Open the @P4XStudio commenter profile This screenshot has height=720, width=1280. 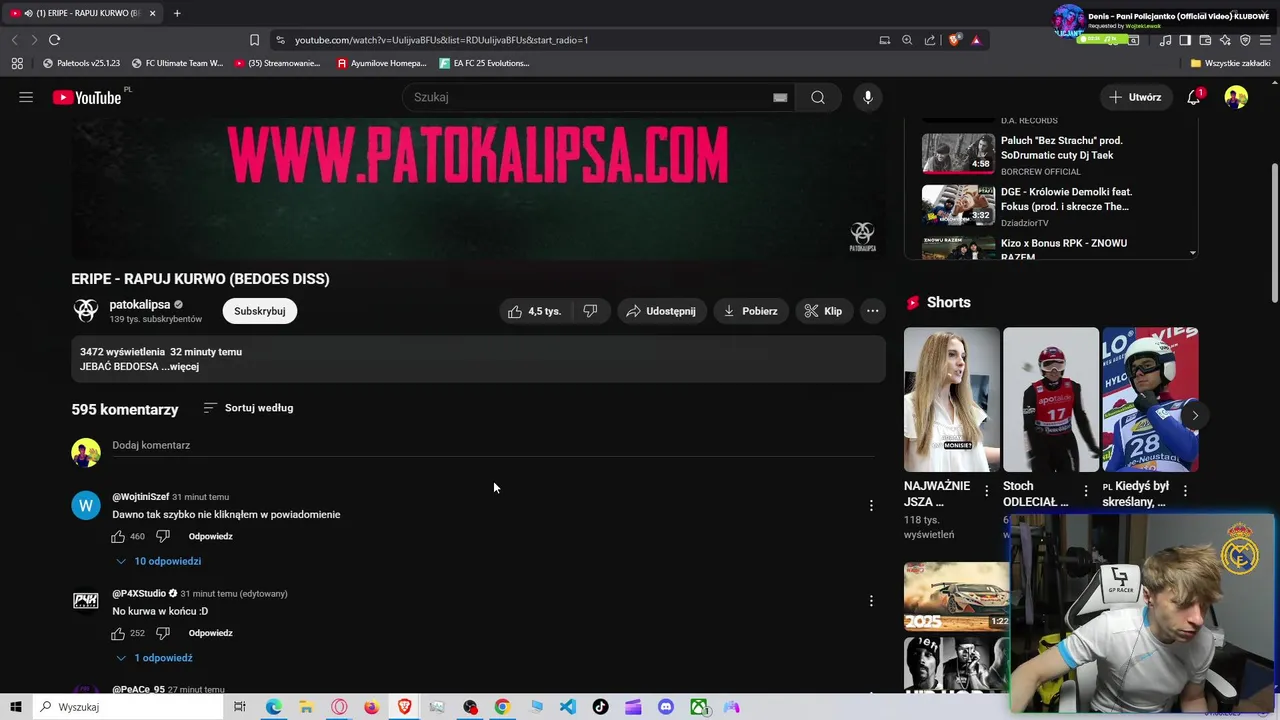tap(139, 593)
